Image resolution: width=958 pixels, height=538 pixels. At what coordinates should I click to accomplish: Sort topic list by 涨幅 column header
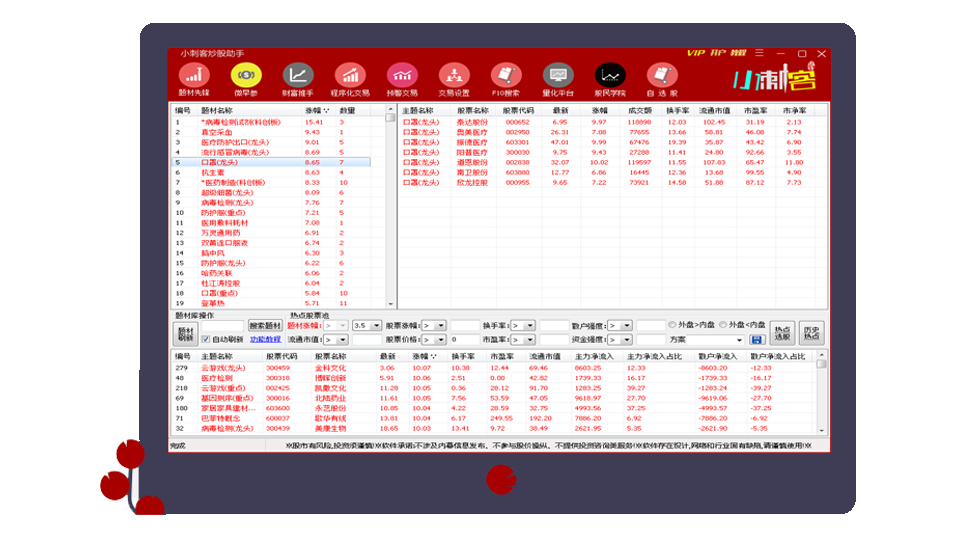coord(317,111)
